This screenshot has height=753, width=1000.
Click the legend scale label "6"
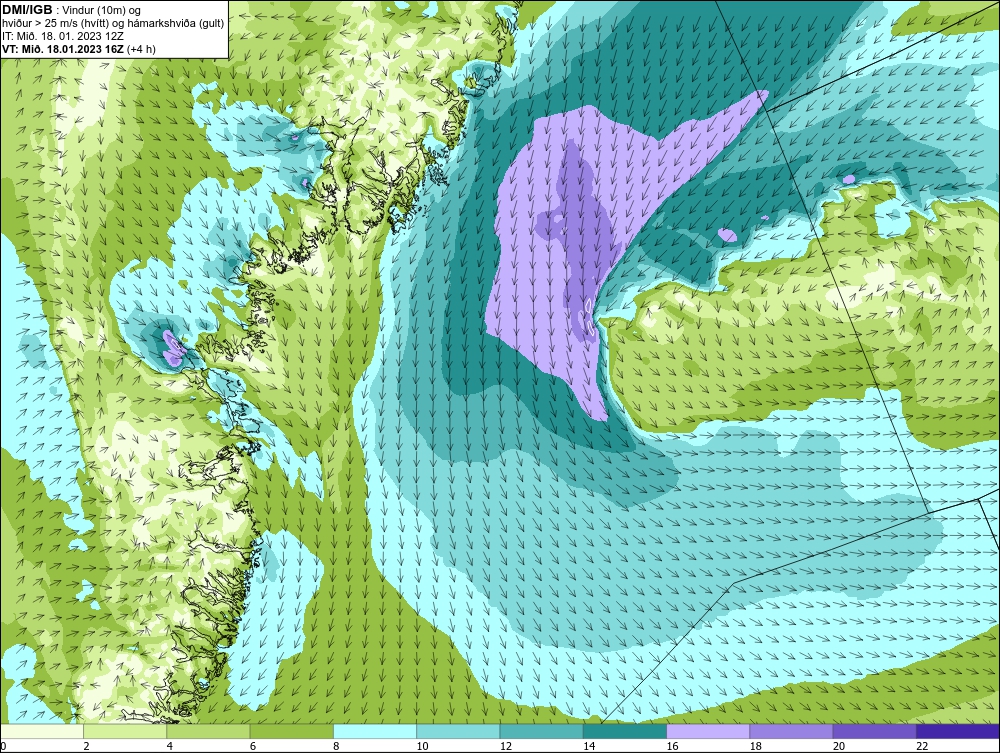click(x=253, y=746)
